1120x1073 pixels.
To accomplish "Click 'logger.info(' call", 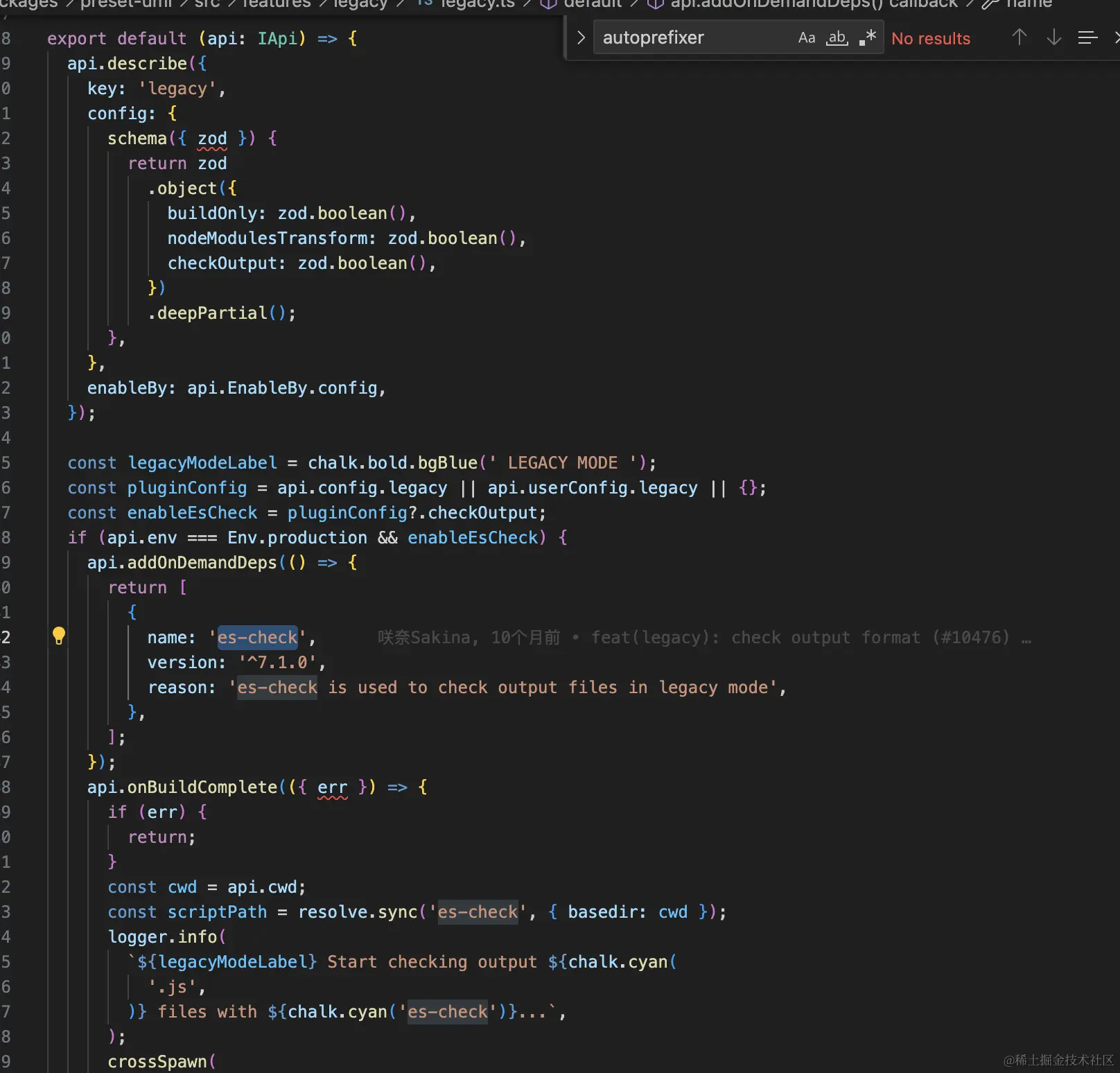I will (167, 937).
